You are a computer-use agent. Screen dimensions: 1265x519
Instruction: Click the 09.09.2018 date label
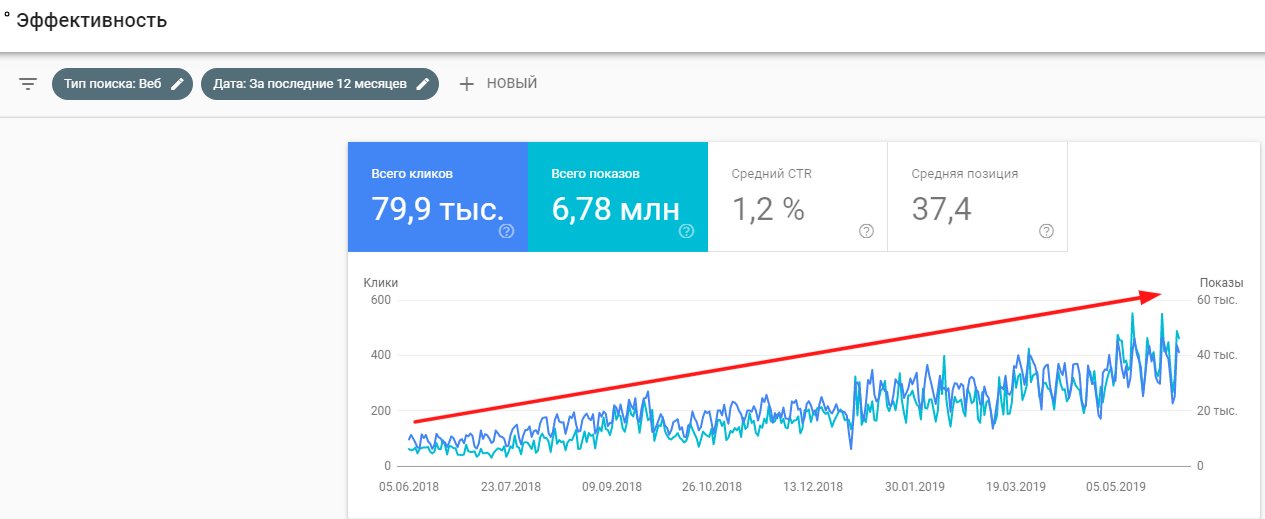(x=612, y=487)
